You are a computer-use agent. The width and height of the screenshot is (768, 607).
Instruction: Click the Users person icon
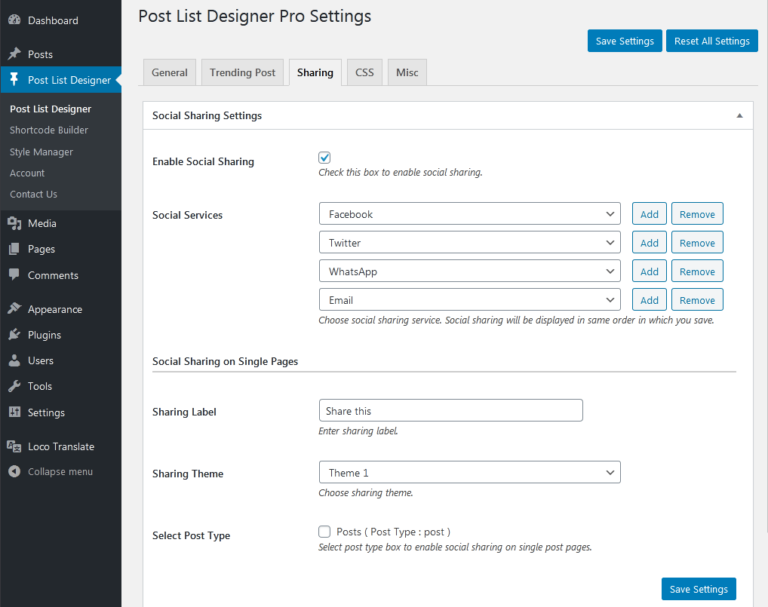pyautogui.click(x=14, y=361)
